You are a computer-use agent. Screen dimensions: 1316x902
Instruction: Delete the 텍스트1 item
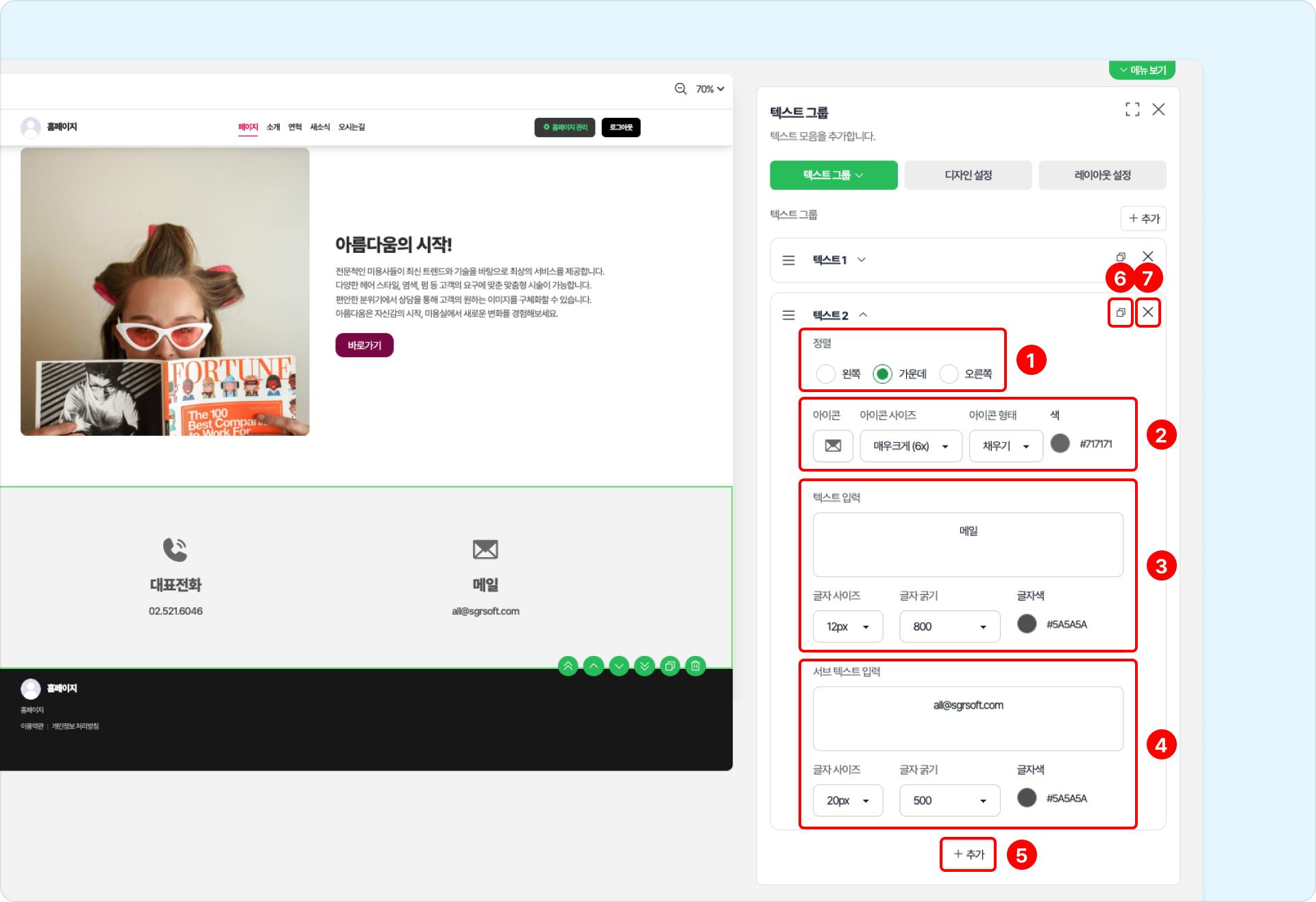click(x=1147, y=256)
